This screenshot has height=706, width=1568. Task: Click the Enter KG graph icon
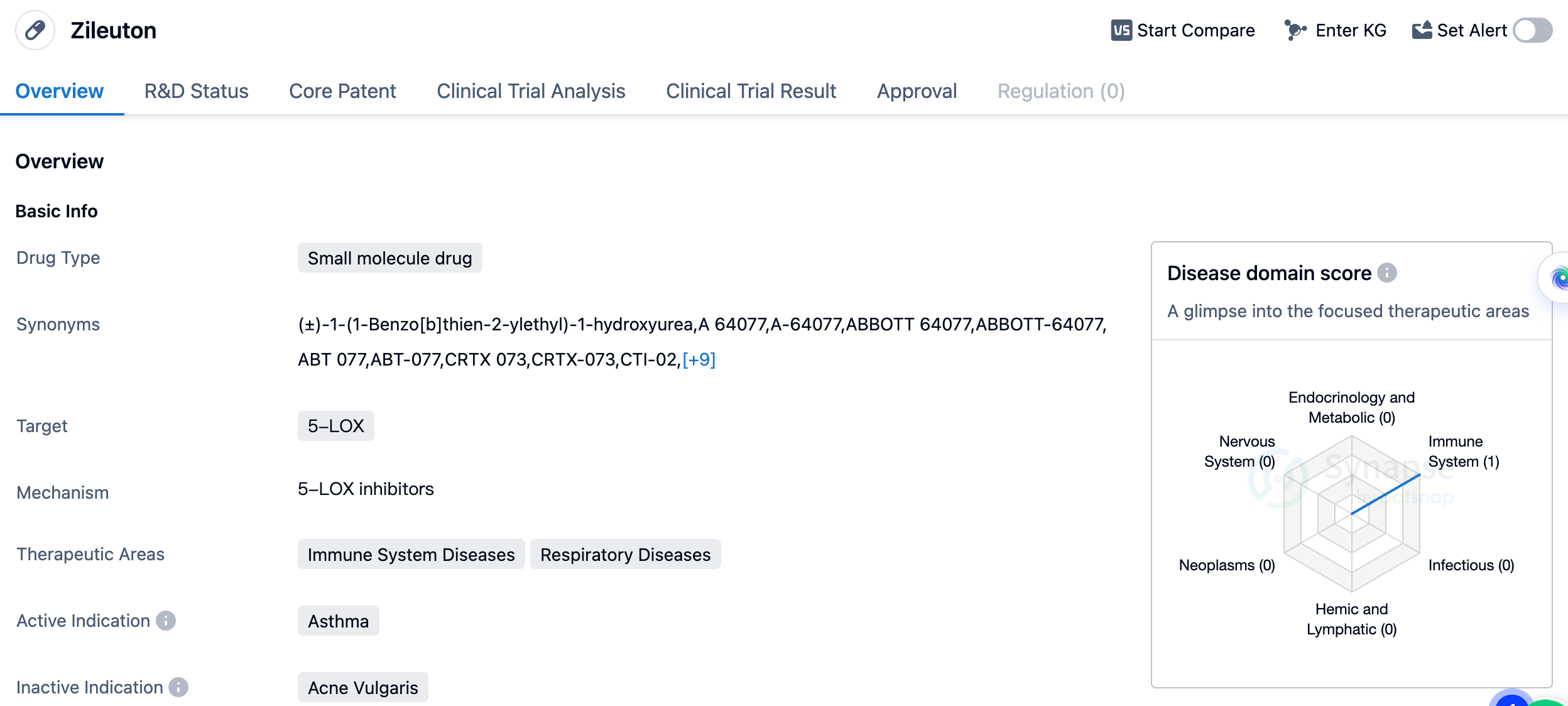click(1295, 30)
